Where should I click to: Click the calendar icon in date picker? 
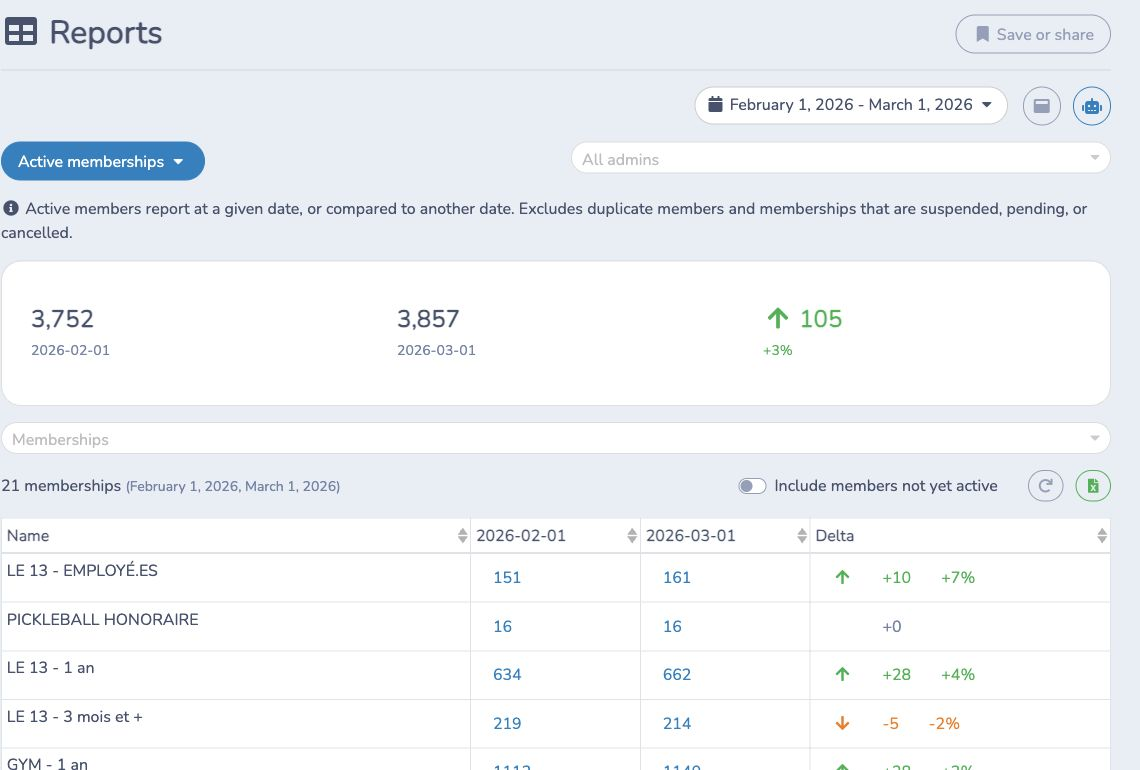715,105
